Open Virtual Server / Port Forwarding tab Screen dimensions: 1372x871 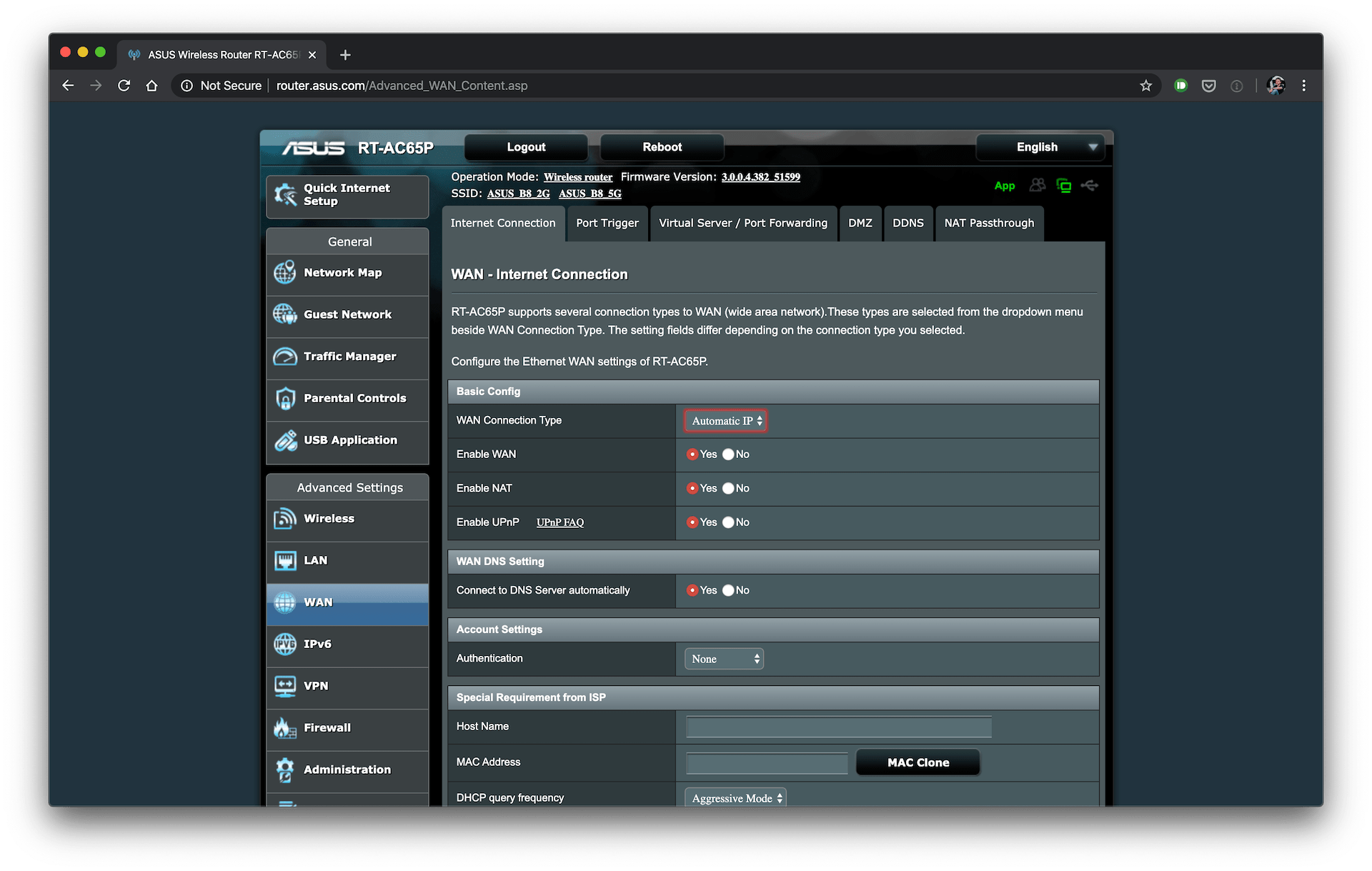[x=743, y=223]
